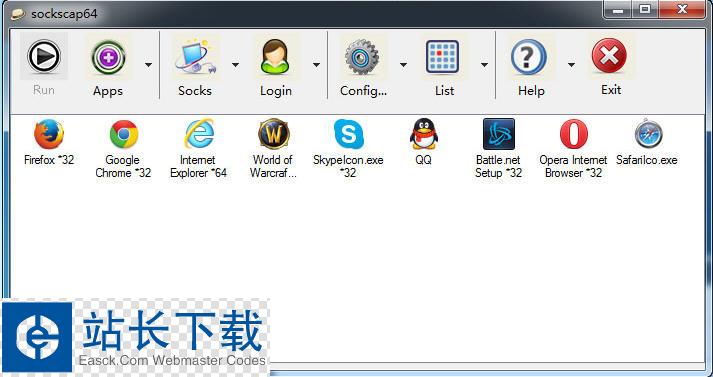This screenshot has height=377, width=713.
Task: Open the Help question mark icon
Action: click(x=528, y=57)
